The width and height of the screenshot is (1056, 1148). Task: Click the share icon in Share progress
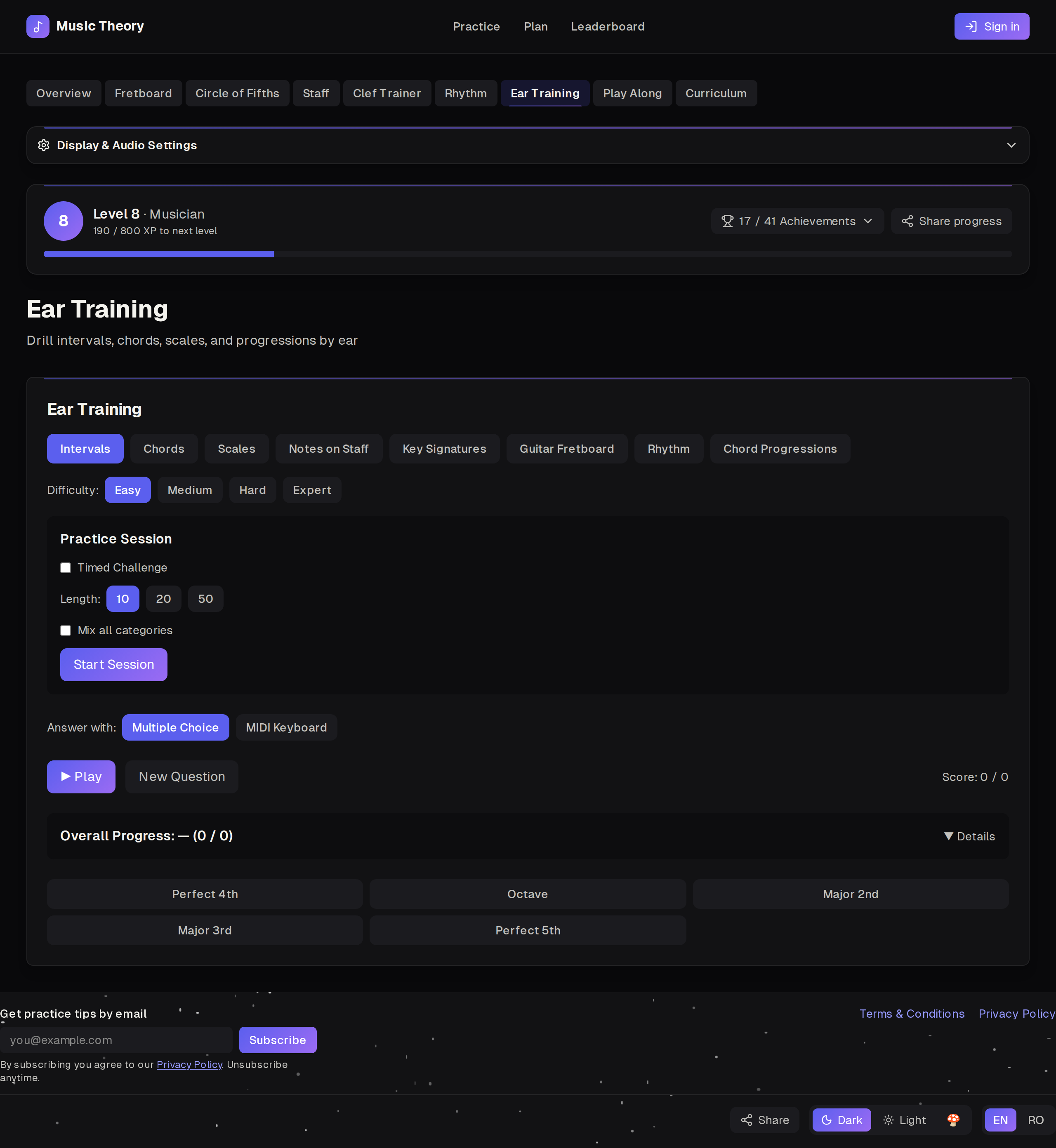907,221
